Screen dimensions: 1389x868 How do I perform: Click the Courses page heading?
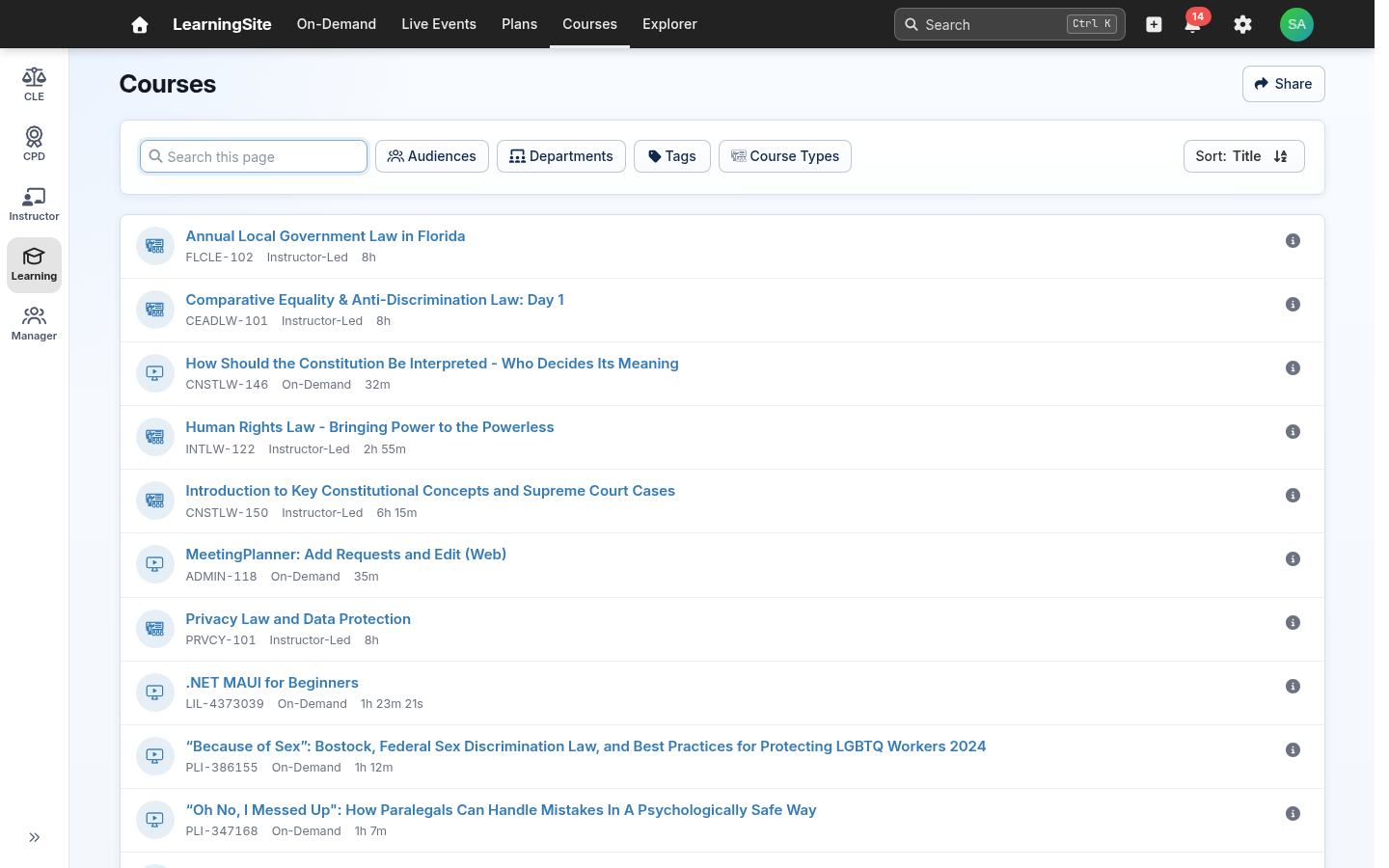point(168,84)
